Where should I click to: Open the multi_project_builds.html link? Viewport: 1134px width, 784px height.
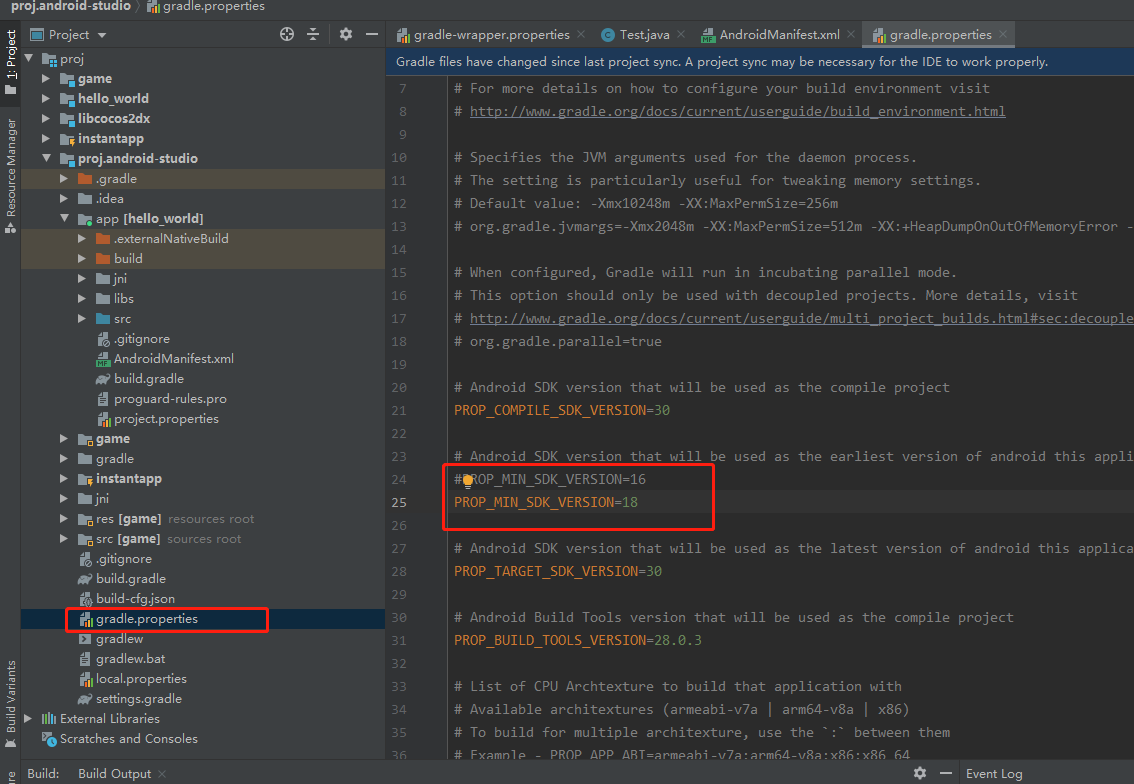point(801,318)
